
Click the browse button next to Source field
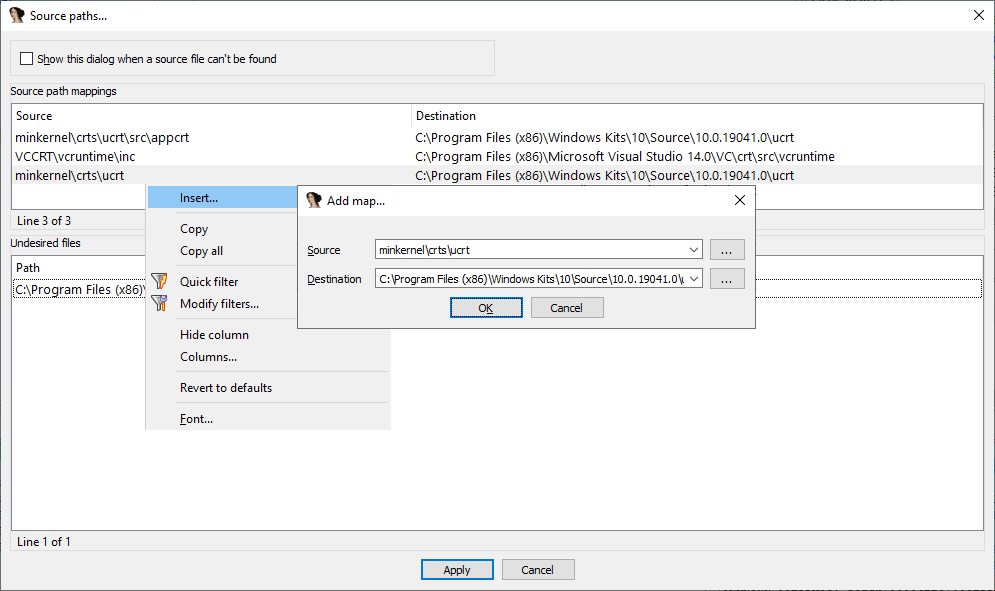(x=727, y=249)
